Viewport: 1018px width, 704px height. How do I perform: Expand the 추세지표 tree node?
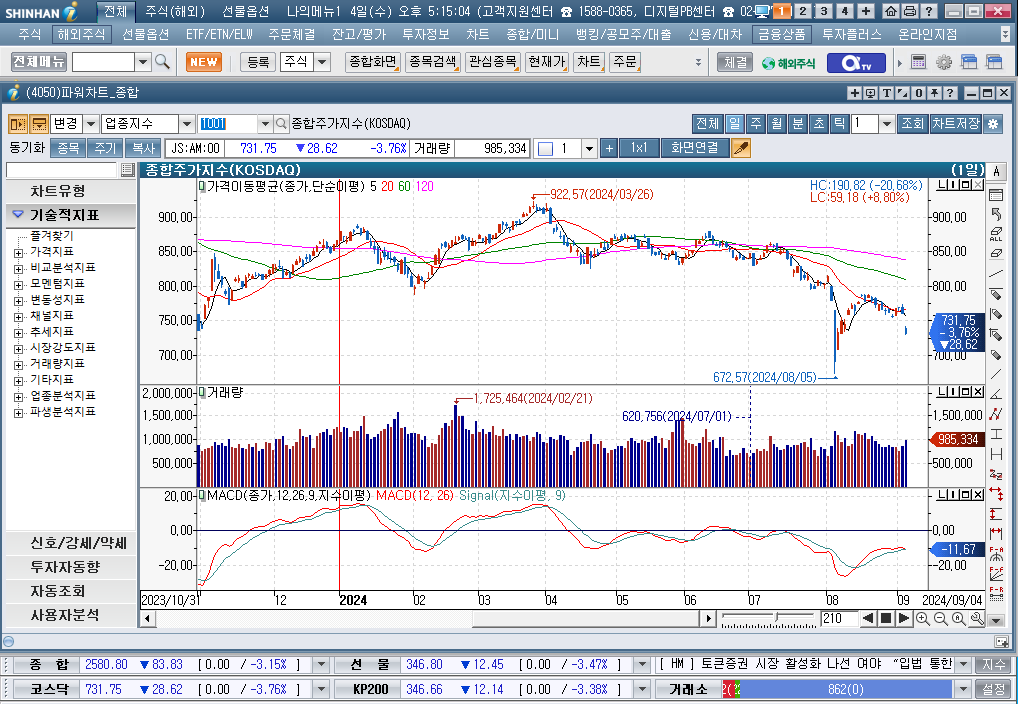19,333
